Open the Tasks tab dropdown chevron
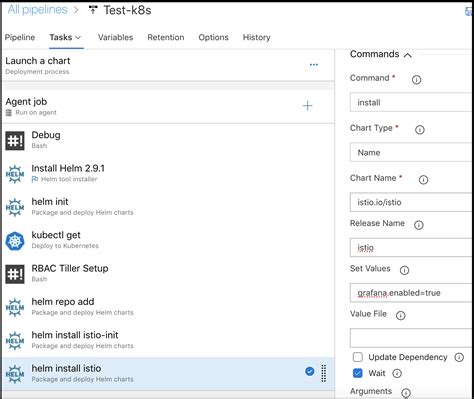474x399 pixels. coord(78,38)
